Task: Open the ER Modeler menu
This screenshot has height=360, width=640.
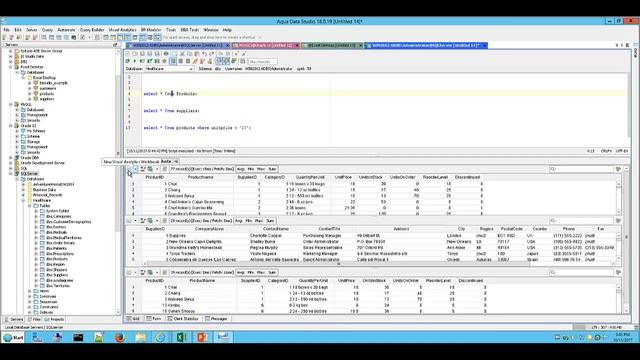Action: (151, 30)
